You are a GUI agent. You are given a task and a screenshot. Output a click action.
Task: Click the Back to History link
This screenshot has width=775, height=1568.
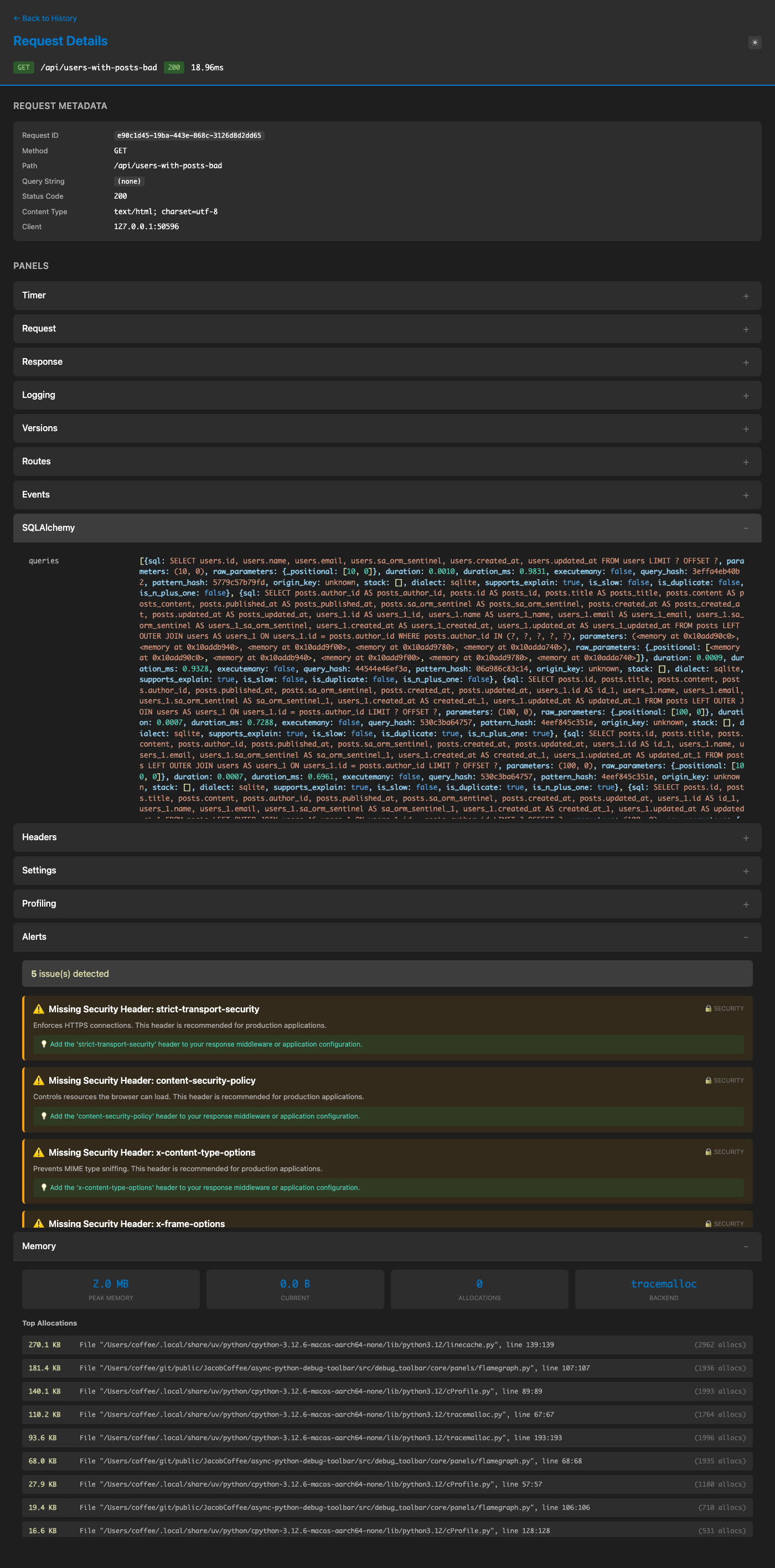click(45, 18)
